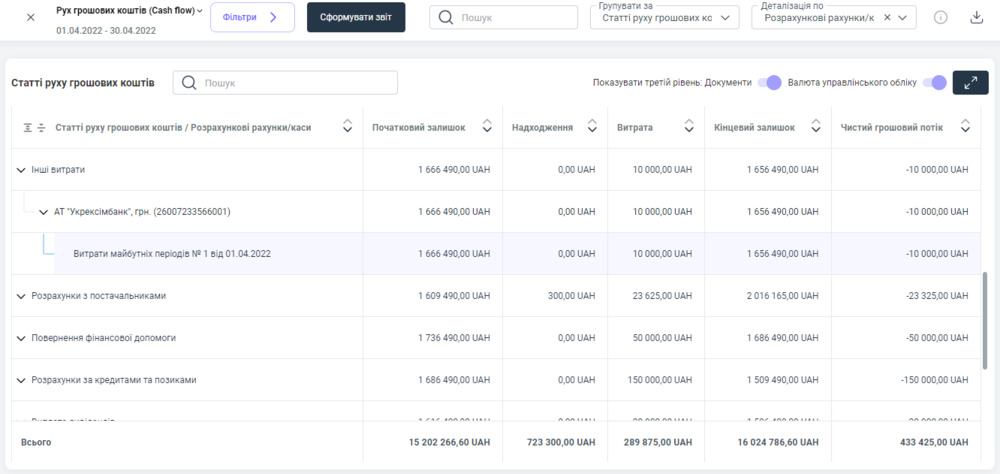Click the expand all rows icon
Viewport: 1000px width, 474px height.
(x=27, y=127)
